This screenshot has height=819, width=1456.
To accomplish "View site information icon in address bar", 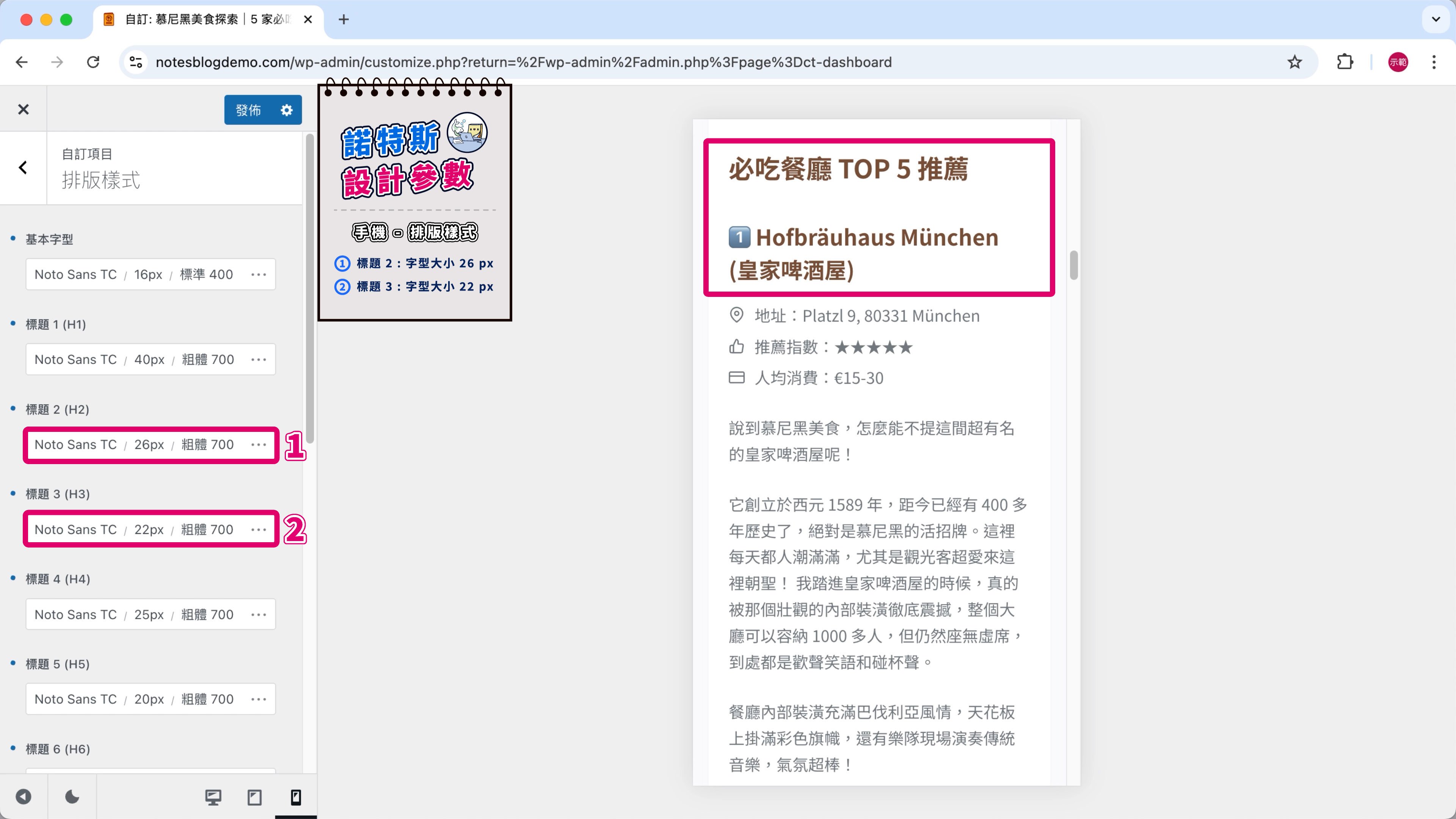I will coord(136,62).
